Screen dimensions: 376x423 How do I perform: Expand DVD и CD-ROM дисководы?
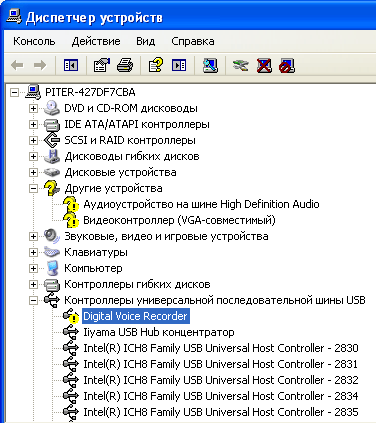pos(33,108)
